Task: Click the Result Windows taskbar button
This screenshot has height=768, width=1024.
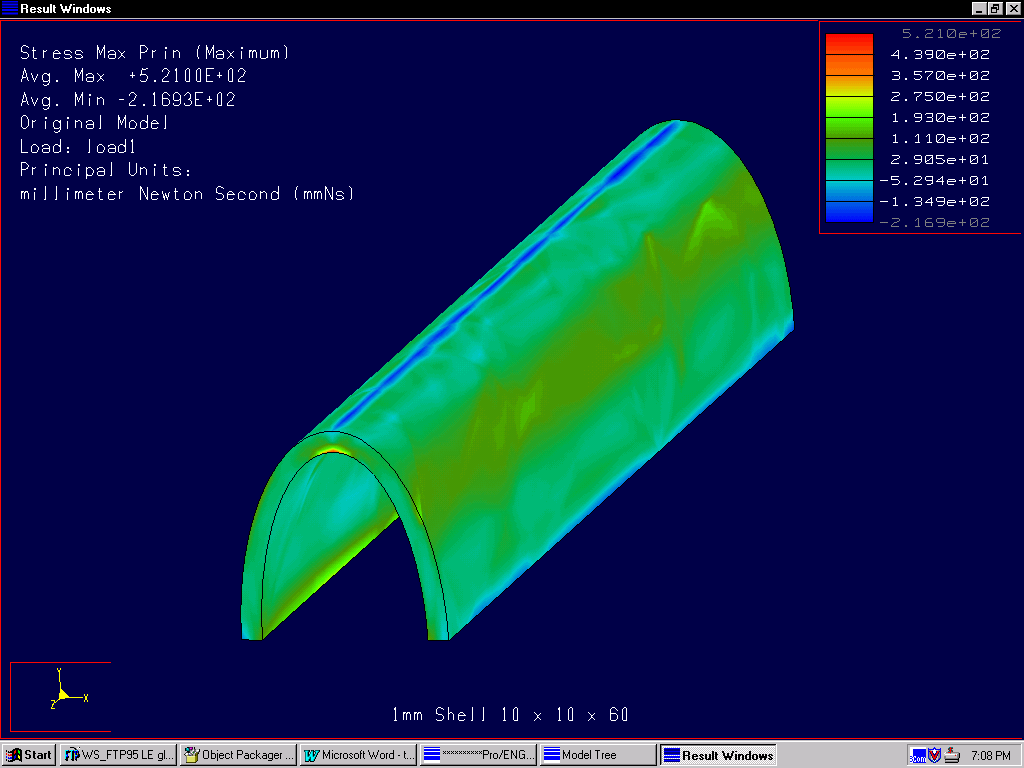Action: tap(718, 755)
